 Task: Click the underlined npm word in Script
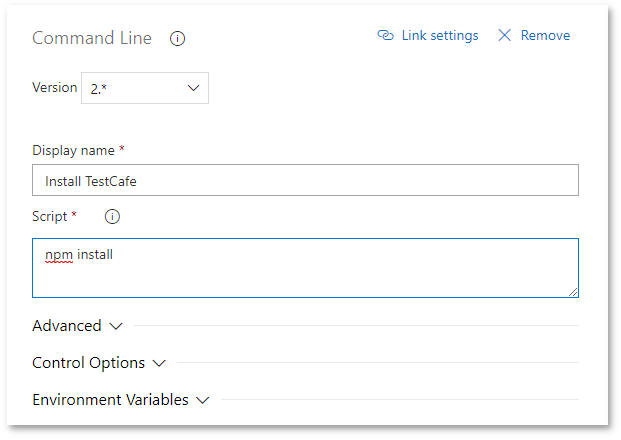tap(59, 255)
